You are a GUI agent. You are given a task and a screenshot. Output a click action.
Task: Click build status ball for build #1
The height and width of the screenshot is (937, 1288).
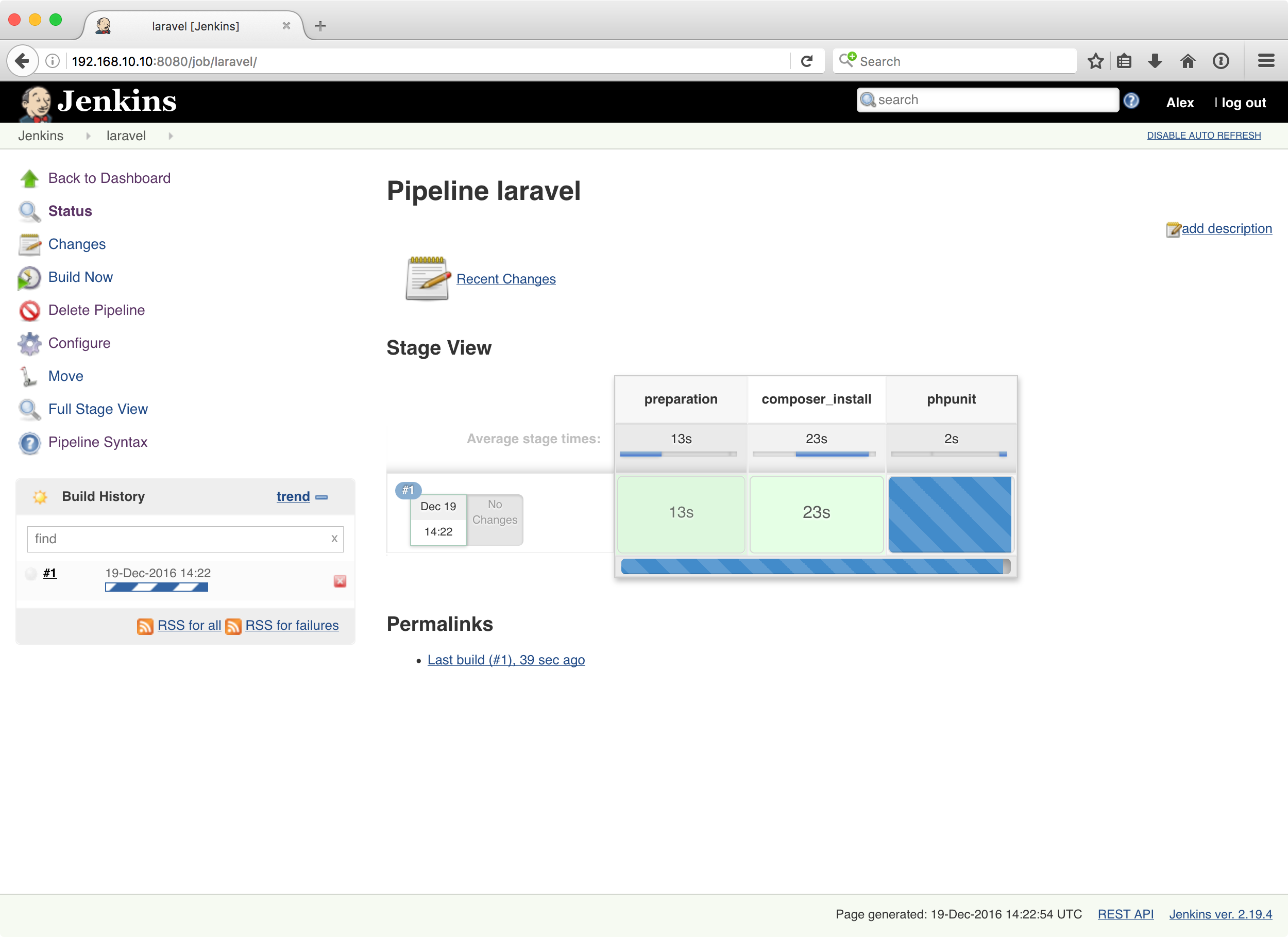tap(31, 573)
